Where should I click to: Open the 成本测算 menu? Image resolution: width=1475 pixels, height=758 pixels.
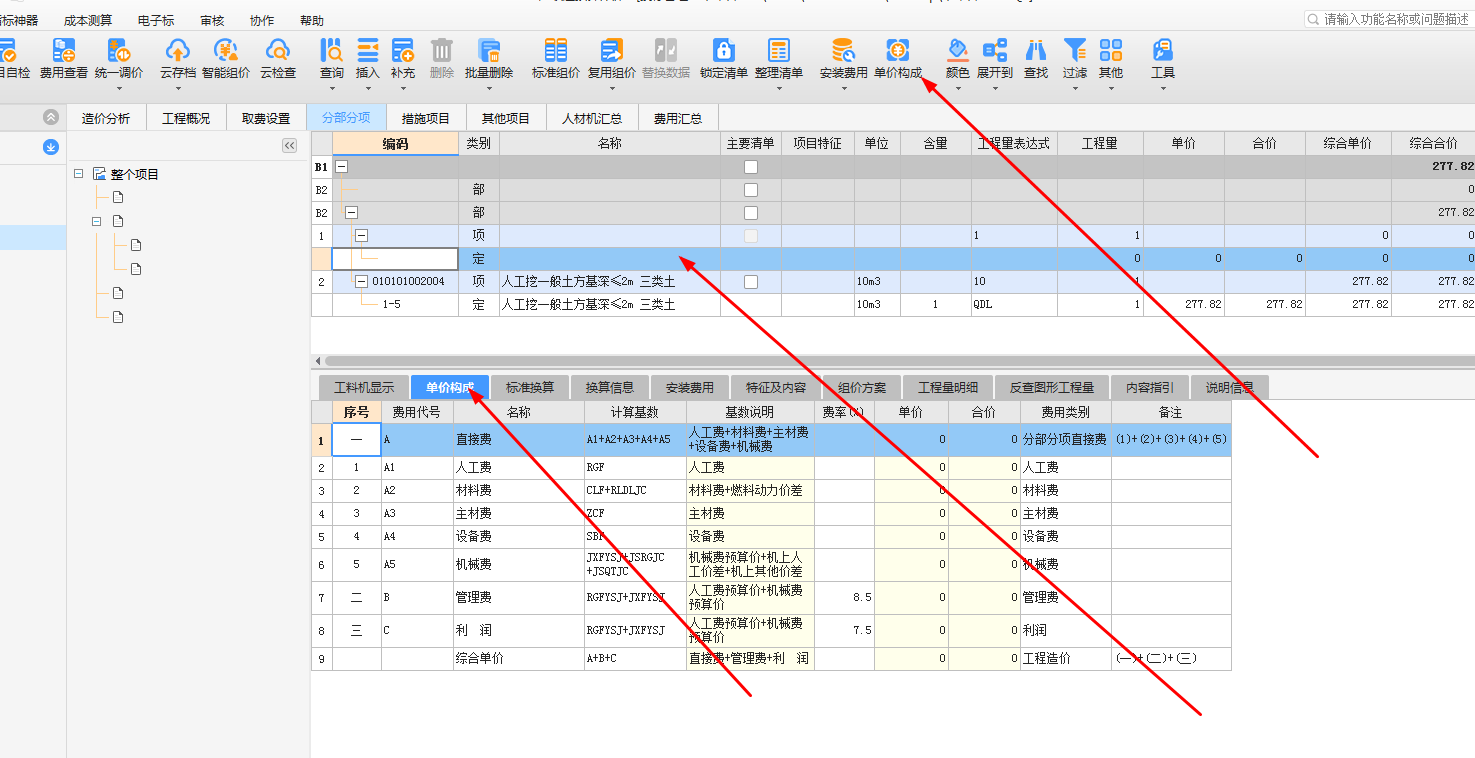point(88,21)
